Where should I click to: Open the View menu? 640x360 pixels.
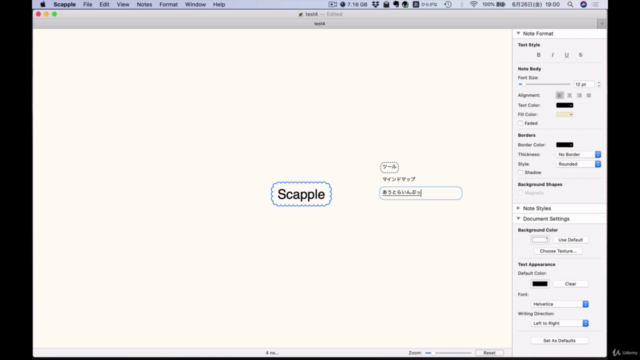(x=123, y=4)
